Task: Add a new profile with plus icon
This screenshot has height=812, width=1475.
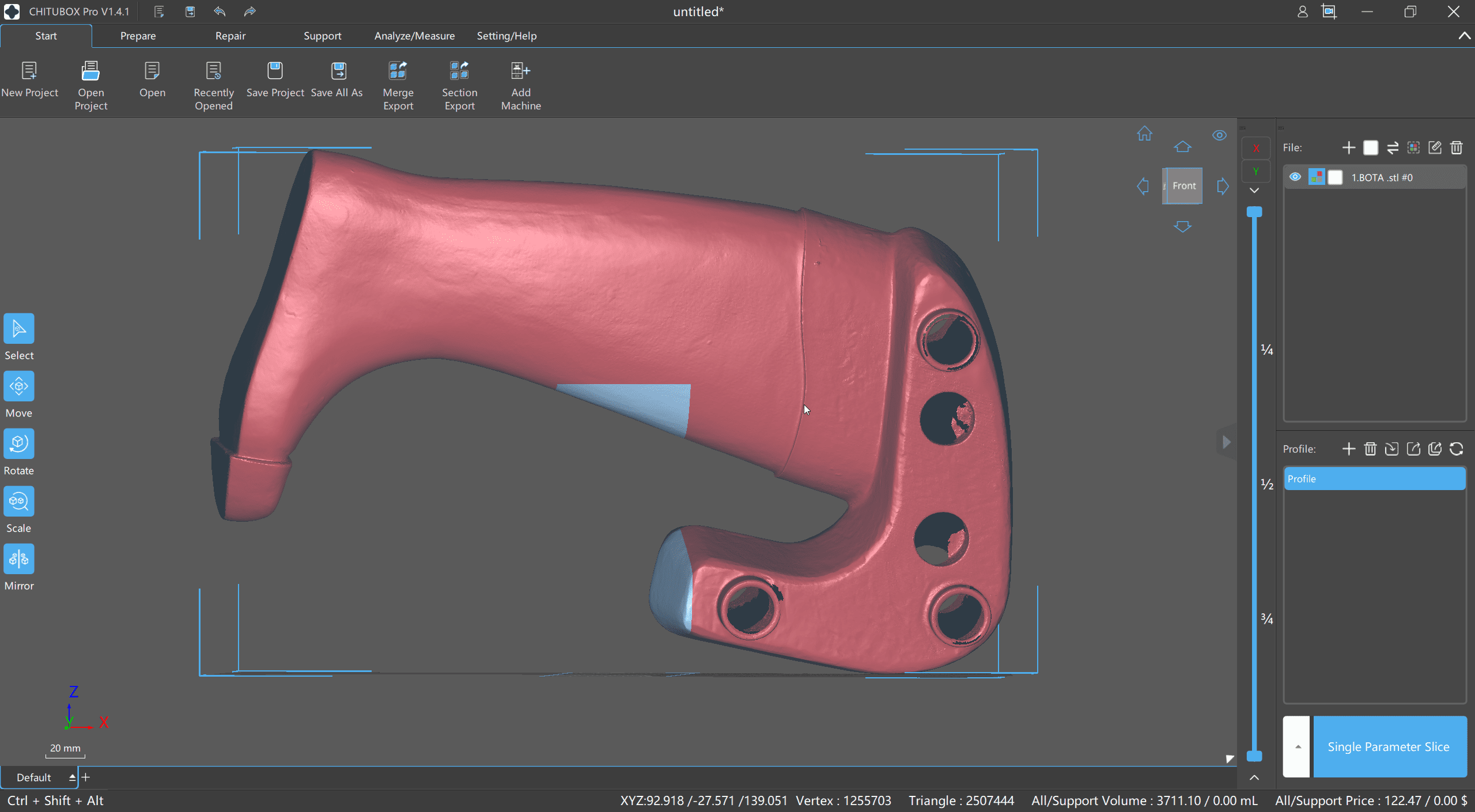Action: [1348, 449]
